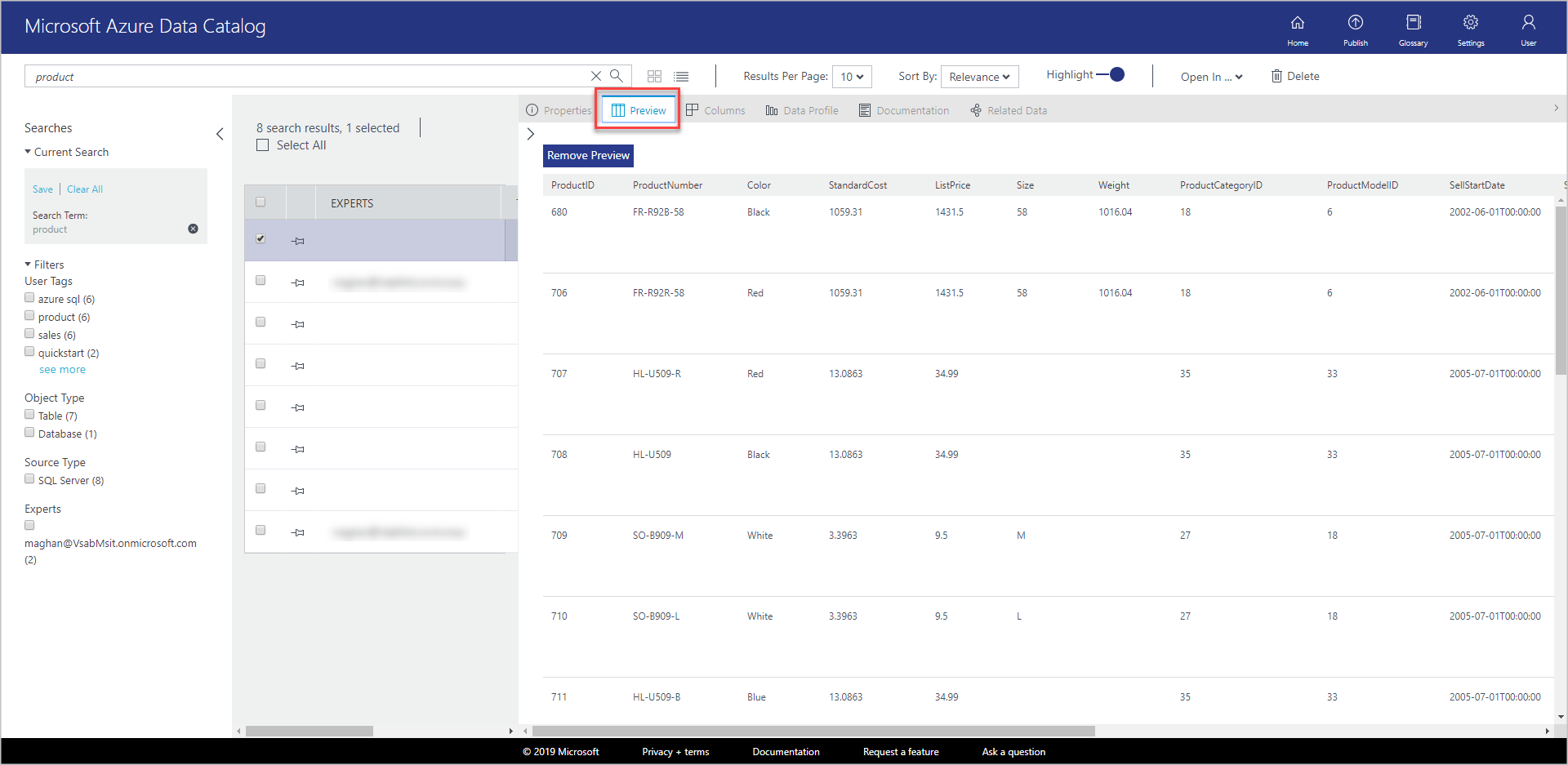
Task: Open Privacy + terms footer link
Action: [x=675, y=752]
